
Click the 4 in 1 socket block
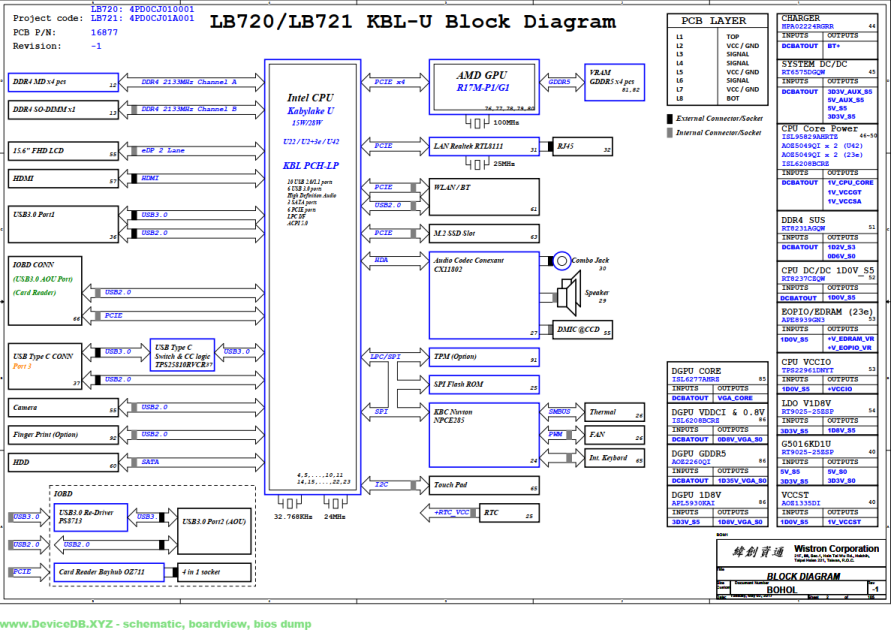coord(214,572)
